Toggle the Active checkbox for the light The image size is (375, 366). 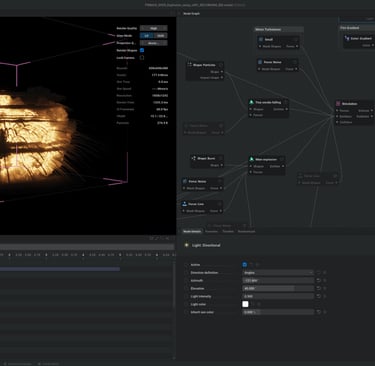tap(245, 264)
